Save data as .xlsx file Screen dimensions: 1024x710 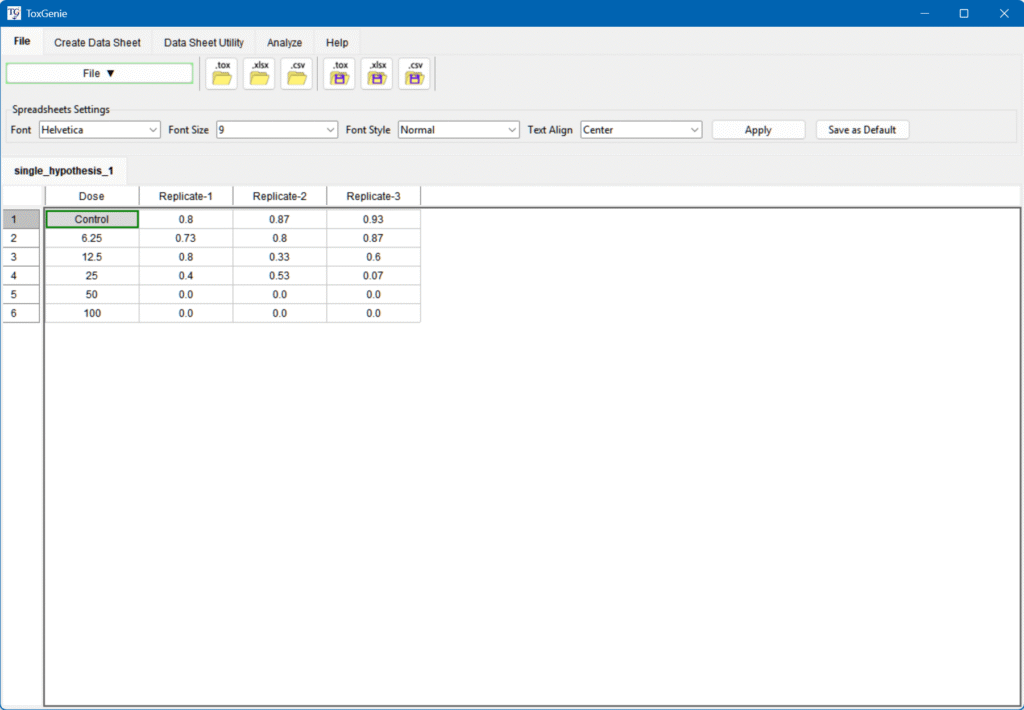pyautogui.click(x=377, y=74)
